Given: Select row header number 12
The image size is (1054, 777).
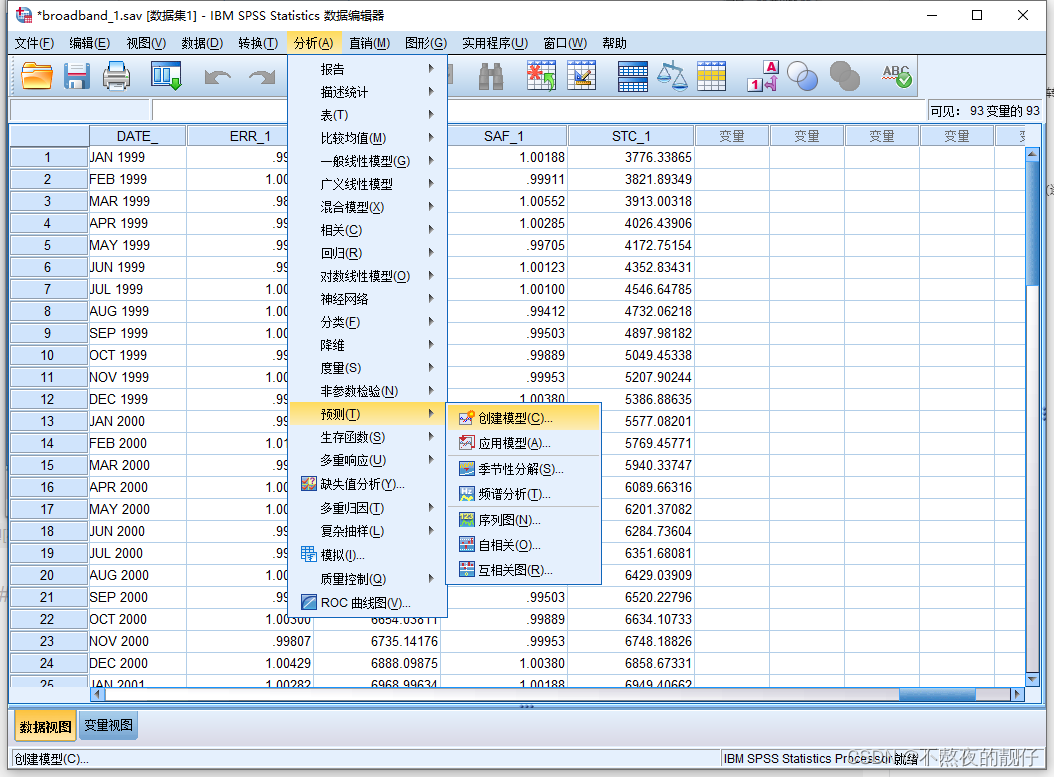Looking at the screenshot, I should (x=48, y=399).
